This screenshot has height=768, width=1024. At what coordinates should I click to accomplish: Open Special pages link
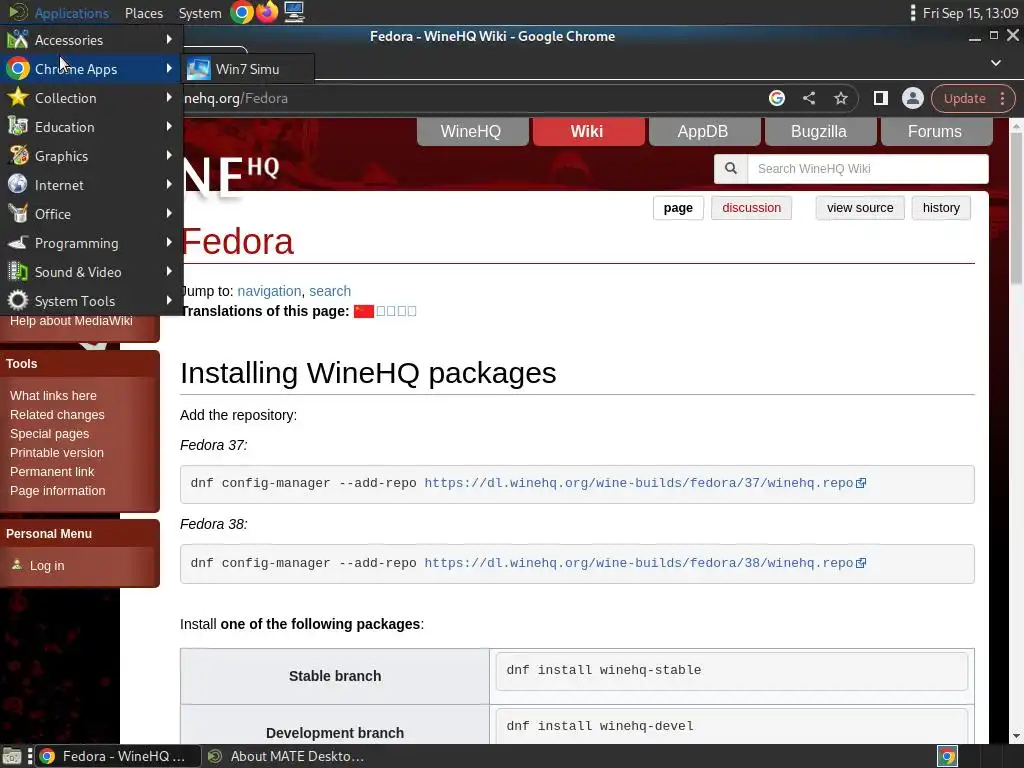[x=49, y=434]
